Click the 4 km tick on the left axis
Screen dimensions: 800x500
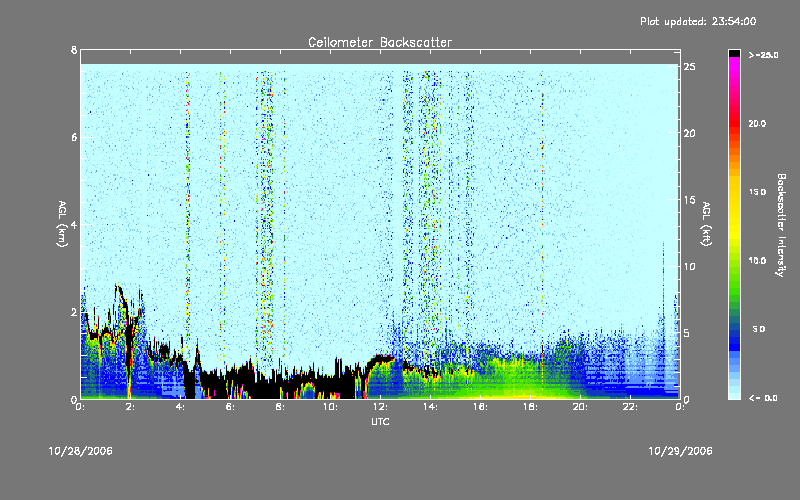pyautogui.click(x=74, y=224)
